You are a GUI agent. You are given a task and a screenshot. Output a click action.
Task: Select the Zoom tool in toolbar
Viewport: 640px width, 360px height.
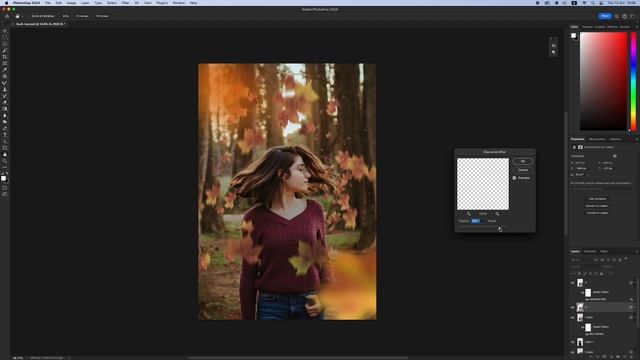pyautogui.click(x=4, y=161)
